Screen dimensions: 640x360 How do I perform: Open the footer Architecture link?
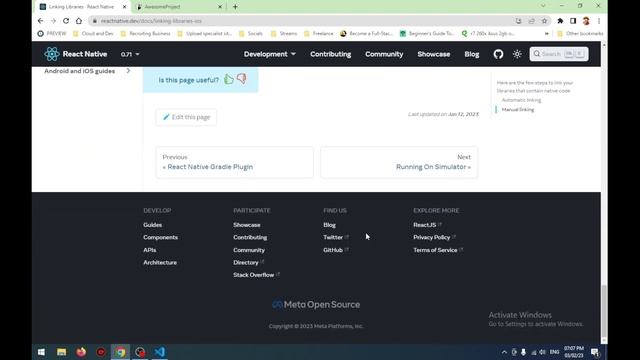point(160,262)
